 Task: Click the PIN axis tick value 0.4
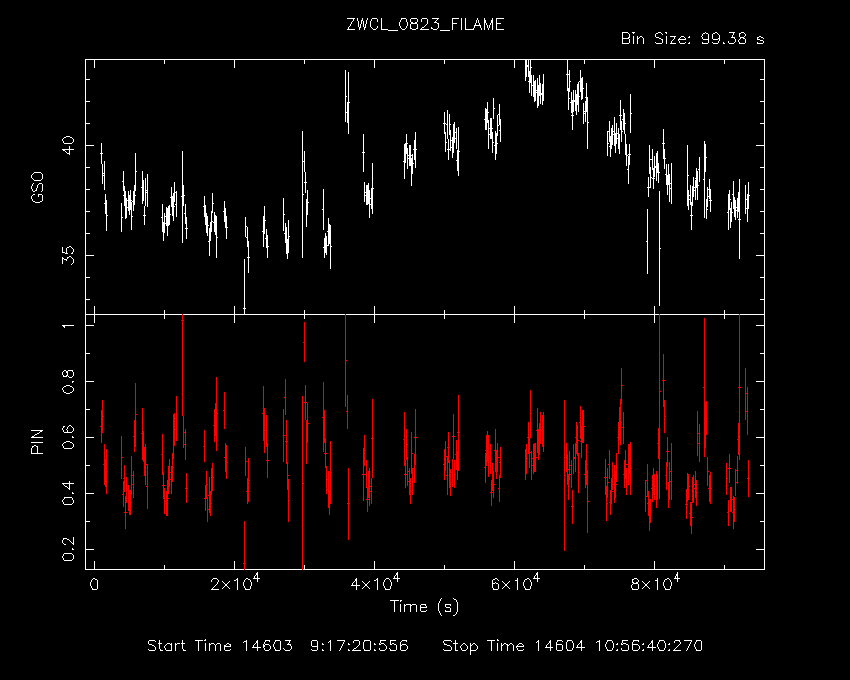click(x=68, y=493)
